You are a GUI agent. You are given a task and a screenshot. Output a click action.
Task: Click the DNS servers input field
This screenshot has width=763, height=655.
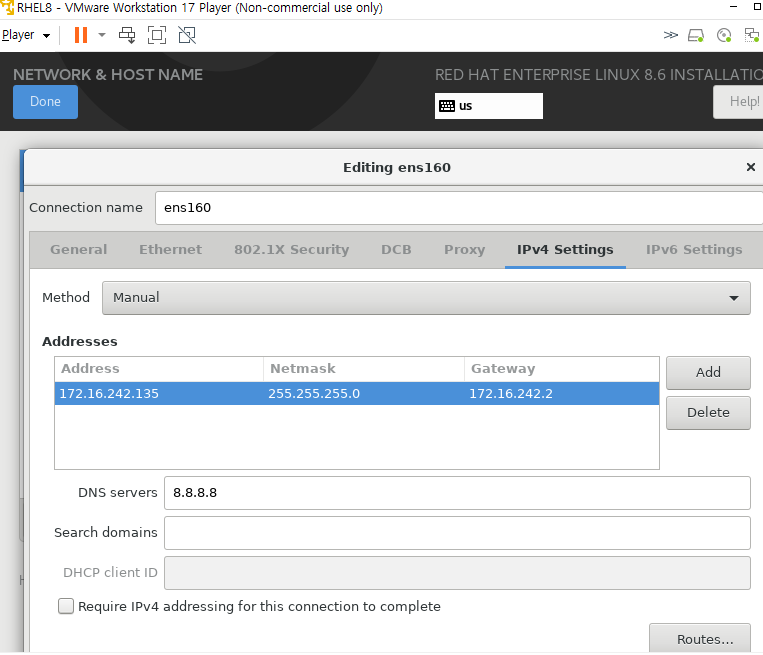pos(457,493)
